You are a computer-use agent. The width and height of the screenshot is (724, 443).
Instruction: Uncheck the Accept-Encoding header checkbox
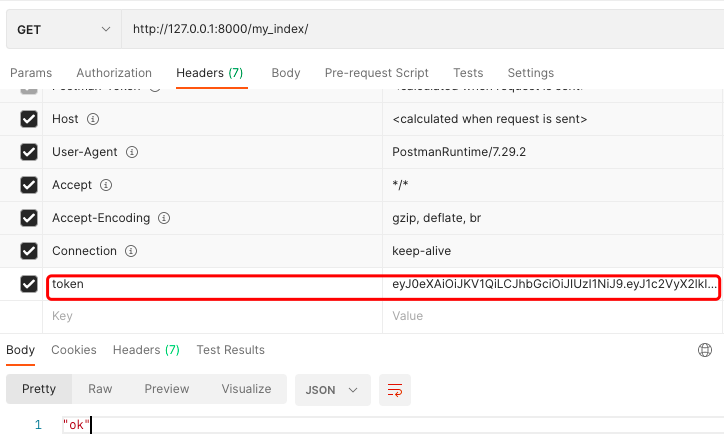click(29, 218)
